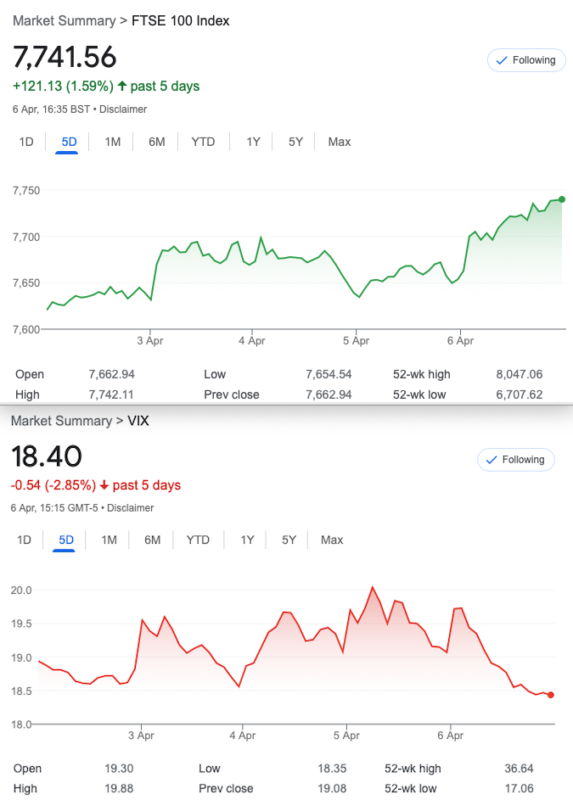Viewport: 573px width, 800px height.
Task: Open Disclaimer link under FTSE 100 price
Action: coord(123,109)
